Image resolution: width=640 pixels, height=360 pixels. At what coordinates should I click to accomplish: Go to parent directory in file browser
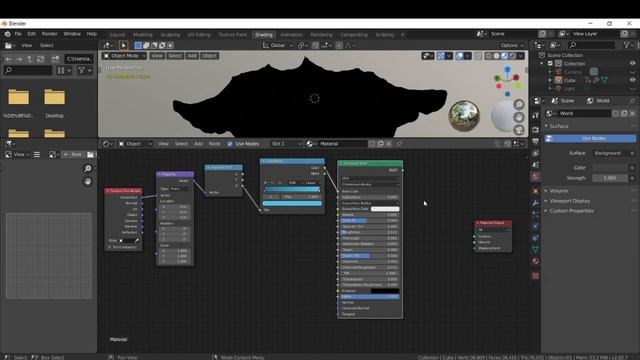pyautogui.click(x=30, y=59)
